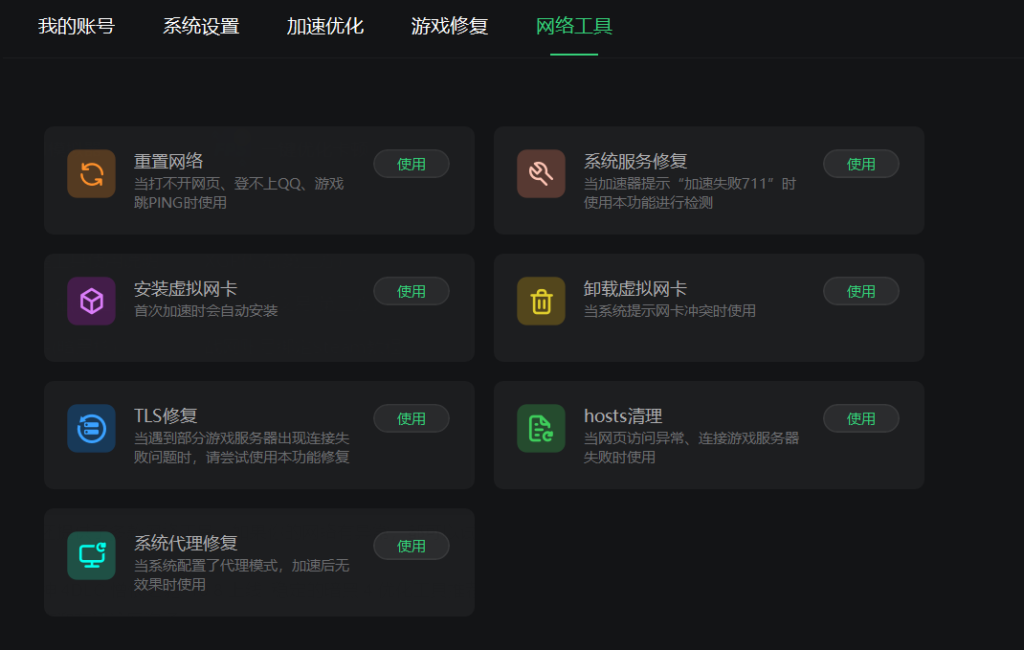1024x650 pixels.
Task: Click 使用 for 系统代理修复
Action: (411, 546)
